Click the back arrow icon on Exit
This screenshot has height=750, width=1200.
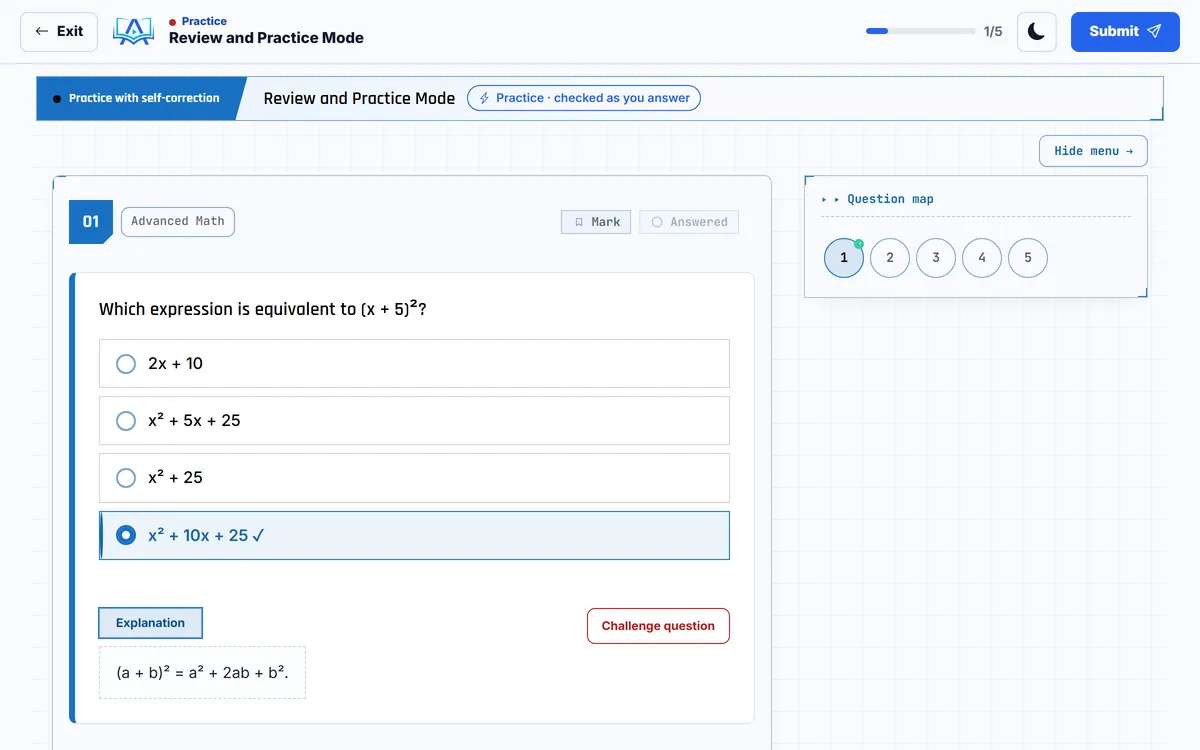(41, 31)
